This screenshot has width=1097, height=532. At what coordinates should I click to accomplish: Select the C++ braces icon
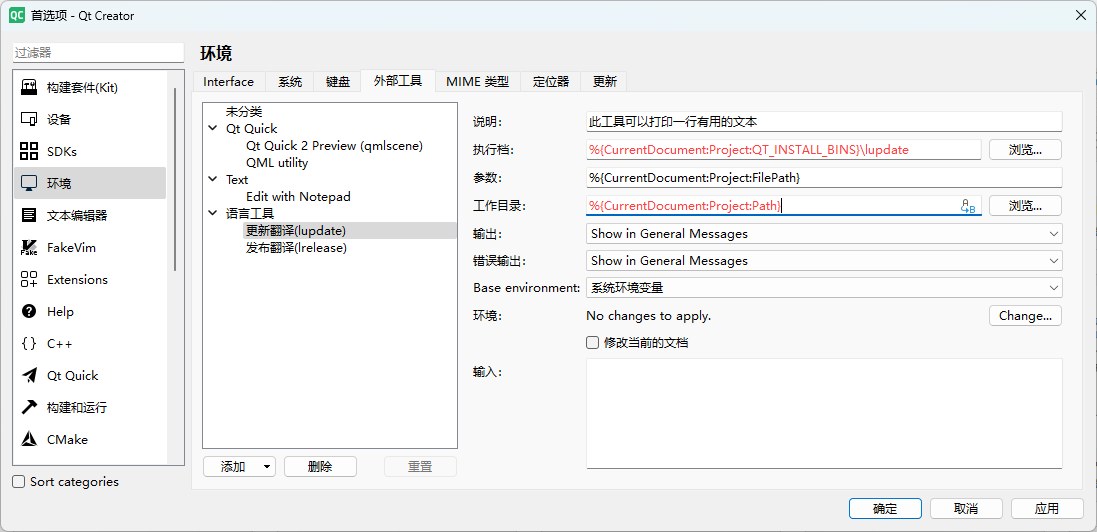coord(29,344)
